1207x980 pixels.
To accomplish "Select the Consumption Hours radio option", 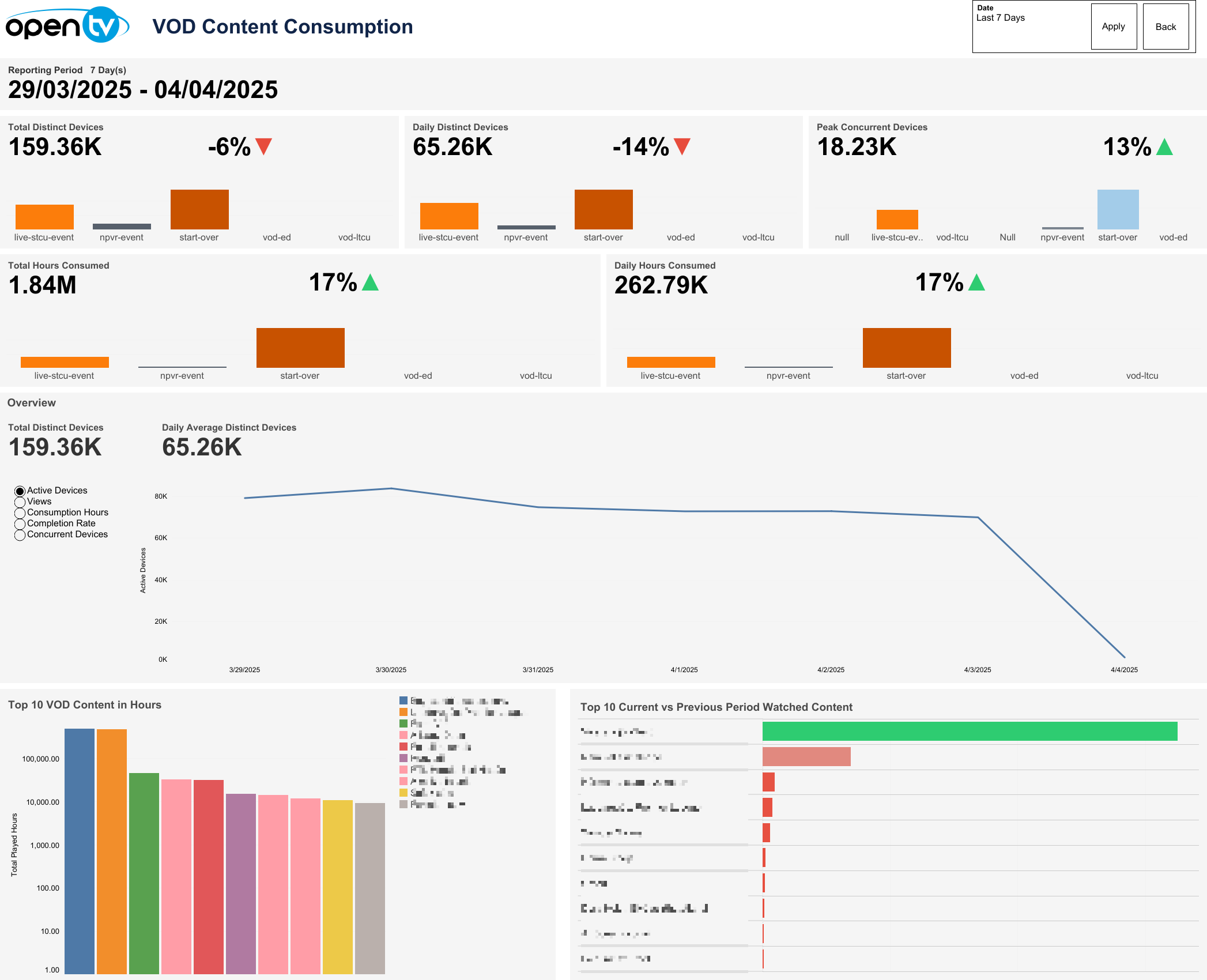I will (x=20, y=513).
